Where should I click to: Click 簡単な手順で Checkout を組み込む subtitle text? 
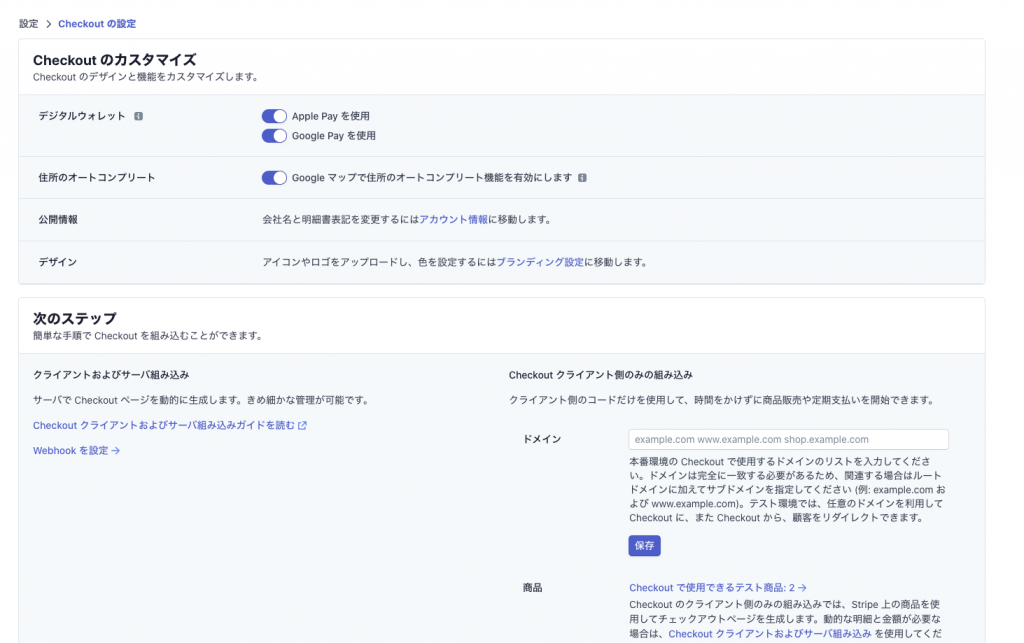coord(150,336)
